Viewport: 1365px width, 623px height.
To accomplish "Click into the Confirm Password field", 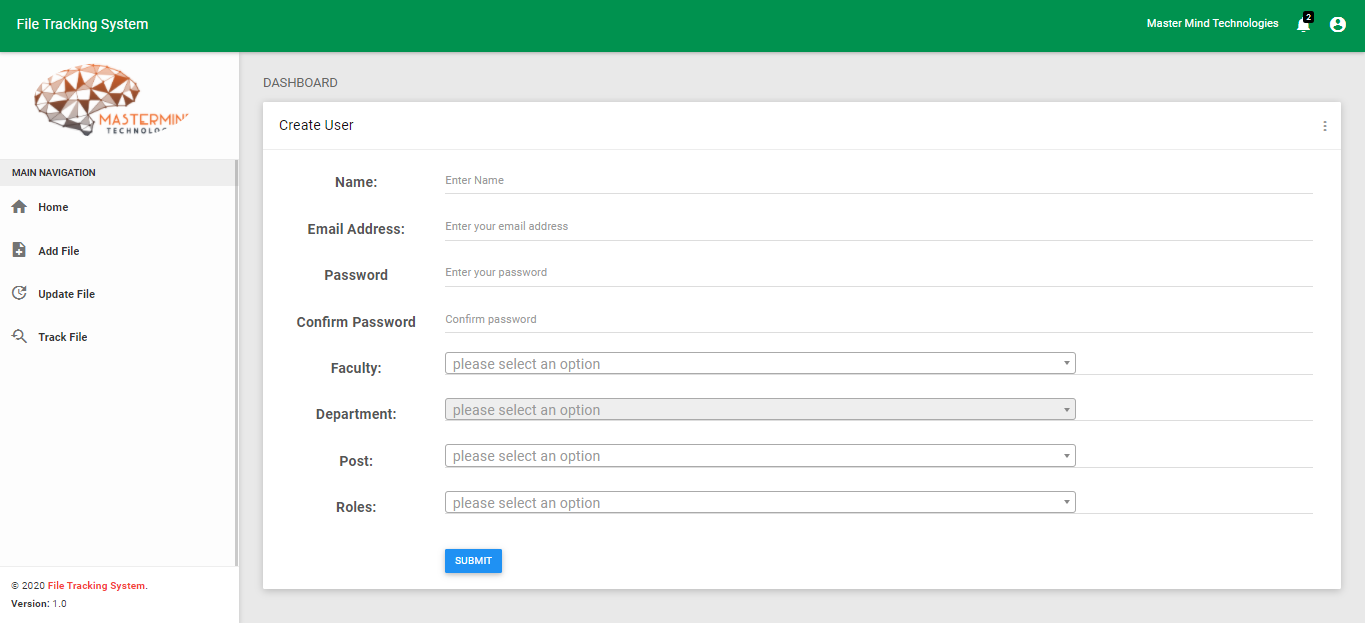I will pyautogui.click(x=877, y=320).
